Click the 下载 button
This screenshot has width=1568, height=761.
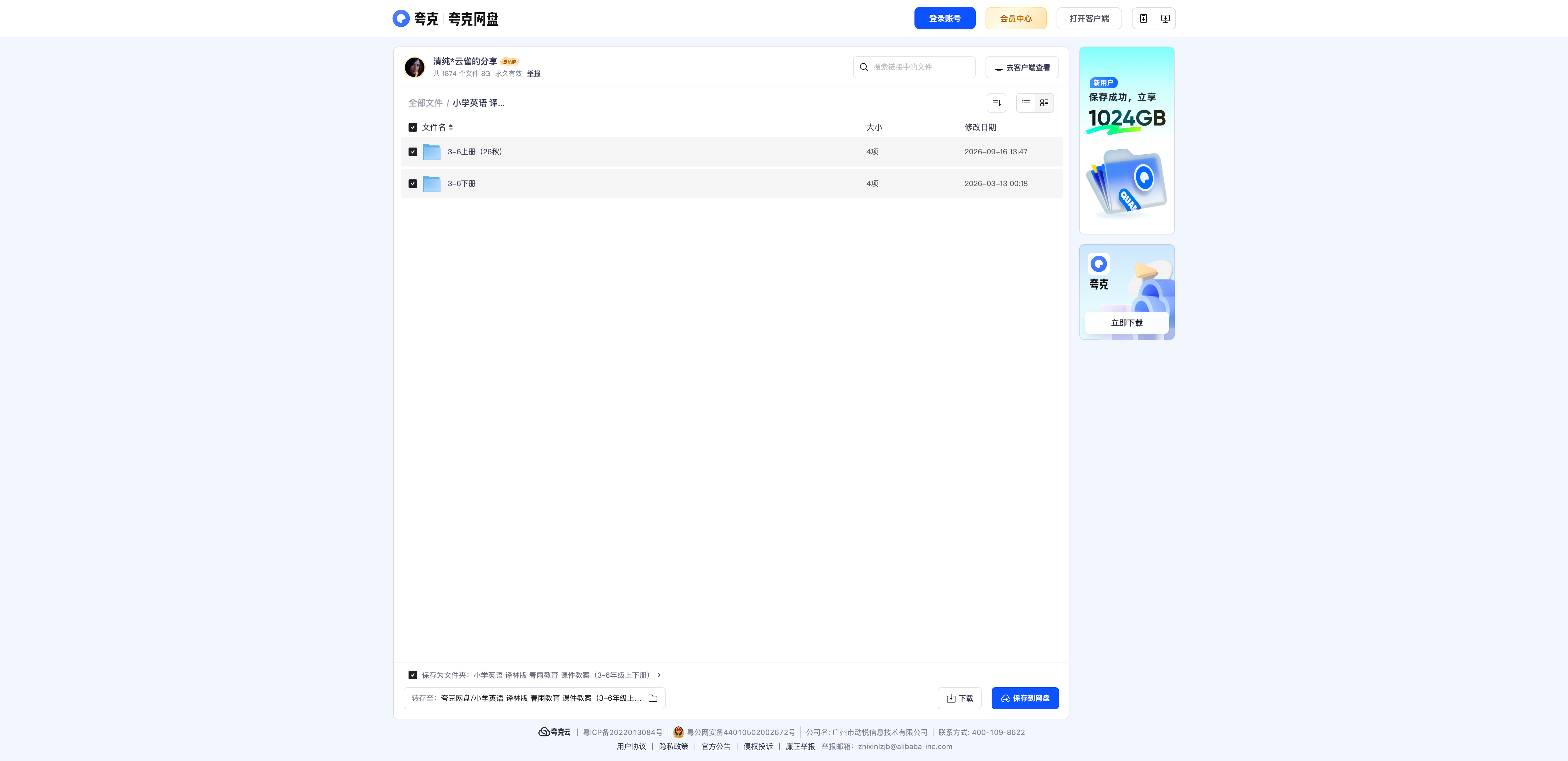pos(959,698)
